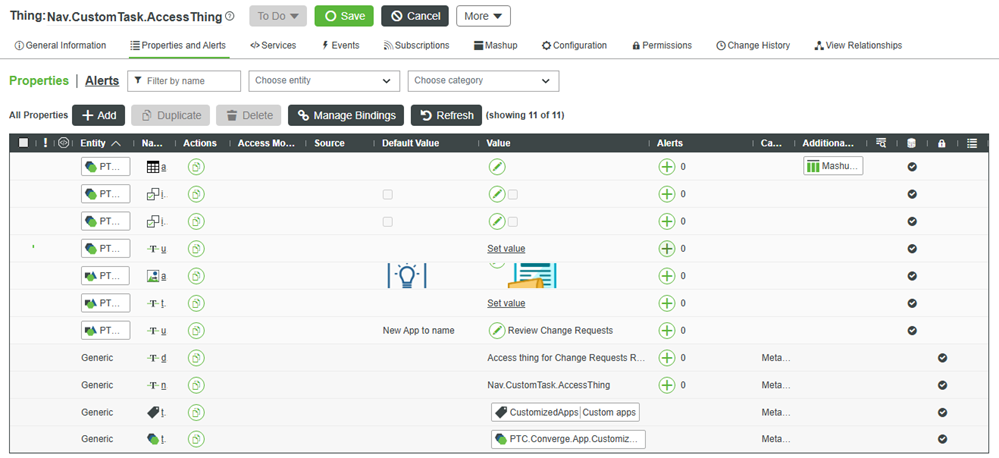Click the lock read-only column header icon
This screenshot has width=999, height=458.
tap(941, 143)
